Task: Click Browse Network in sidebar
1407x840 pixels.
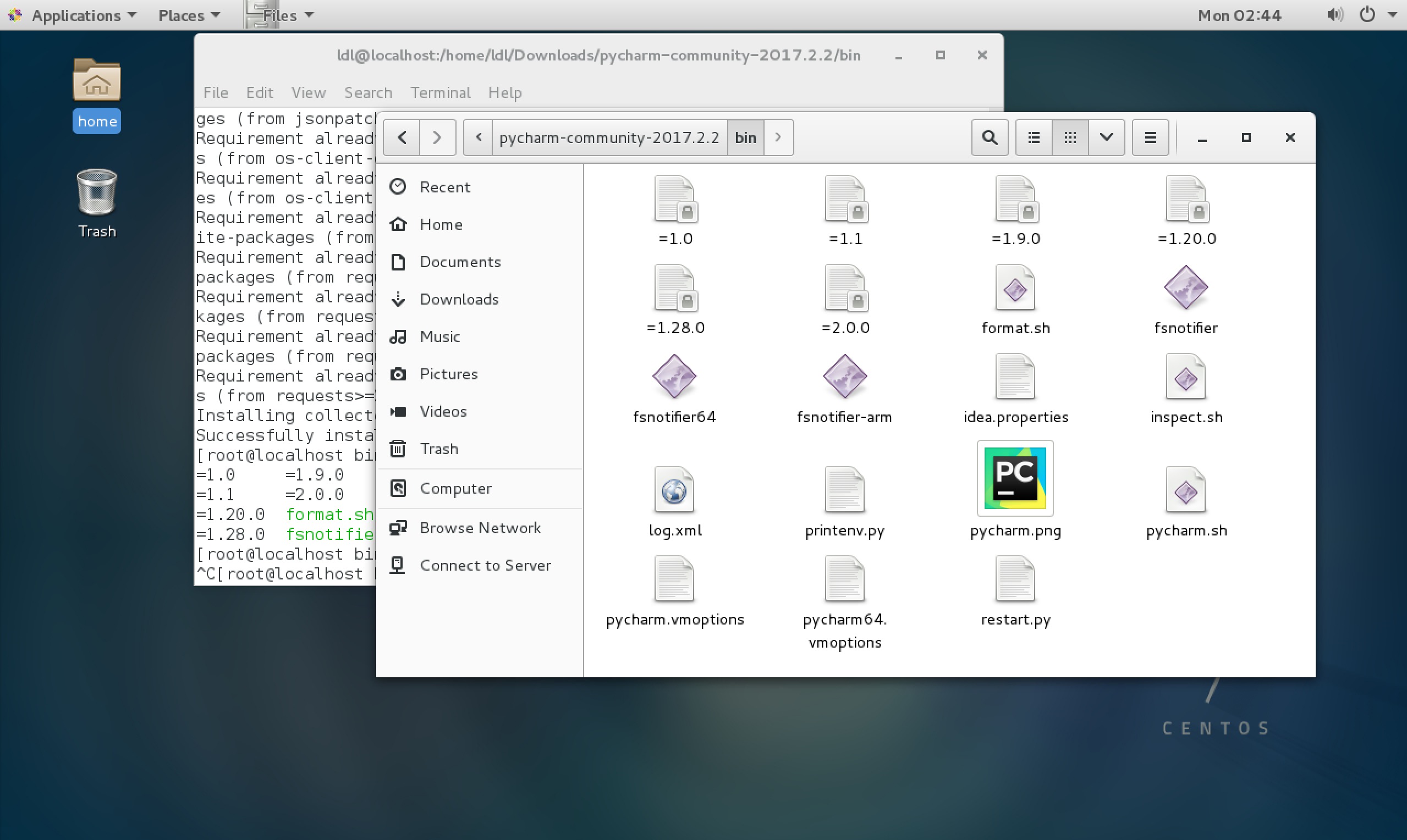Action: click(x=480, y=527)
